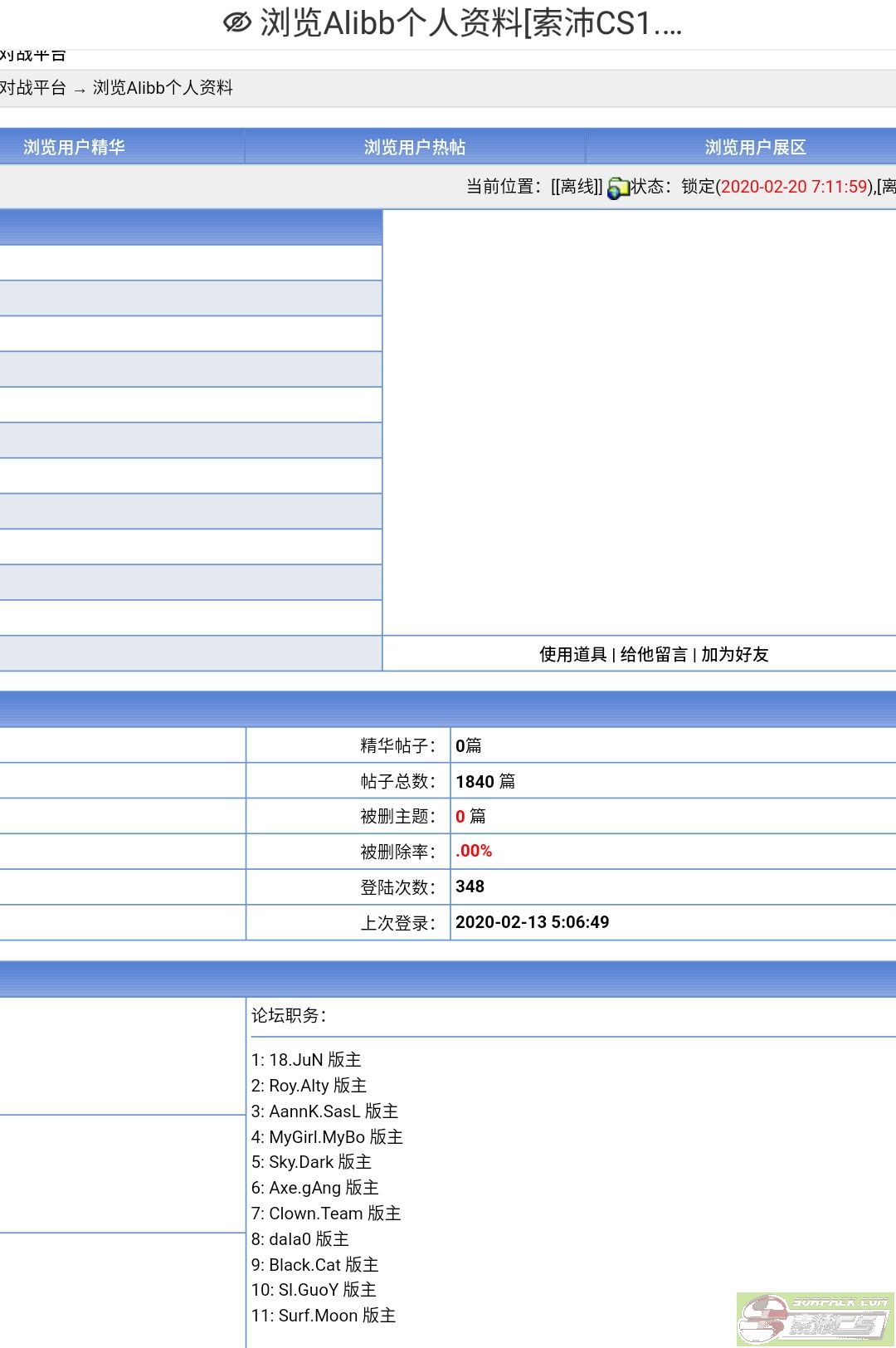Viewport: 896px width, 1348px height.
Task: Switch to the 浏览用户热帖 tab
Action: pos(415,147)
